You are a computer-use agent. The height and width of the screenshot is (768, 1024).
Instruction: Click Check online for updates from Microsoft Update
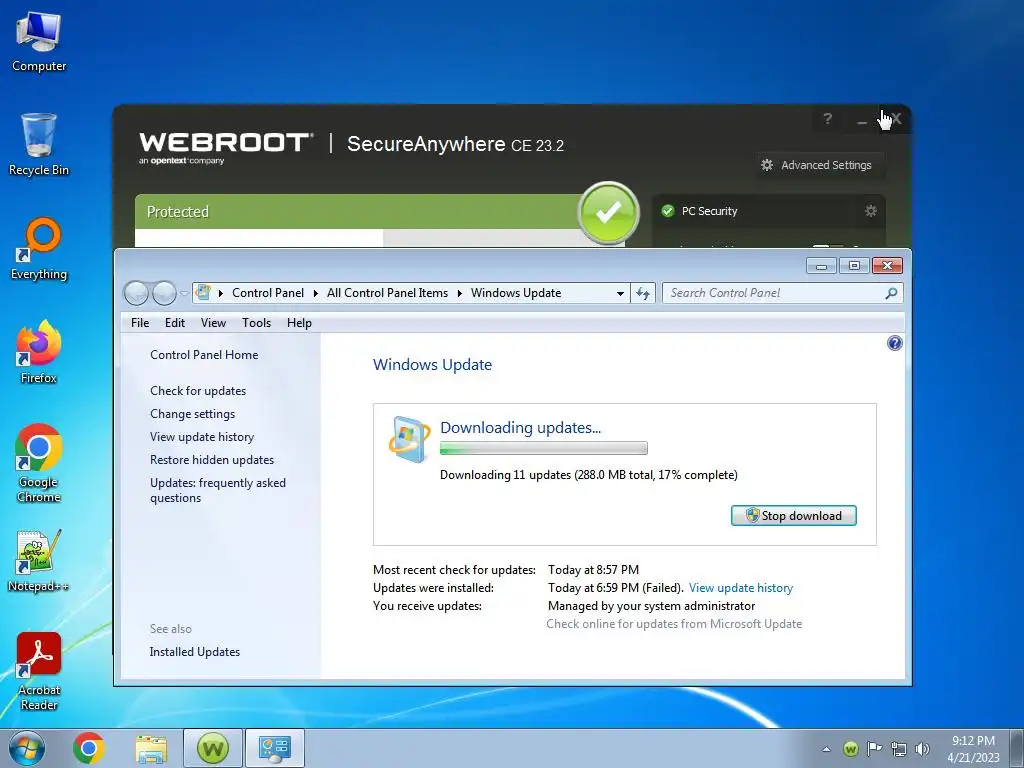[x=674, y=624]
